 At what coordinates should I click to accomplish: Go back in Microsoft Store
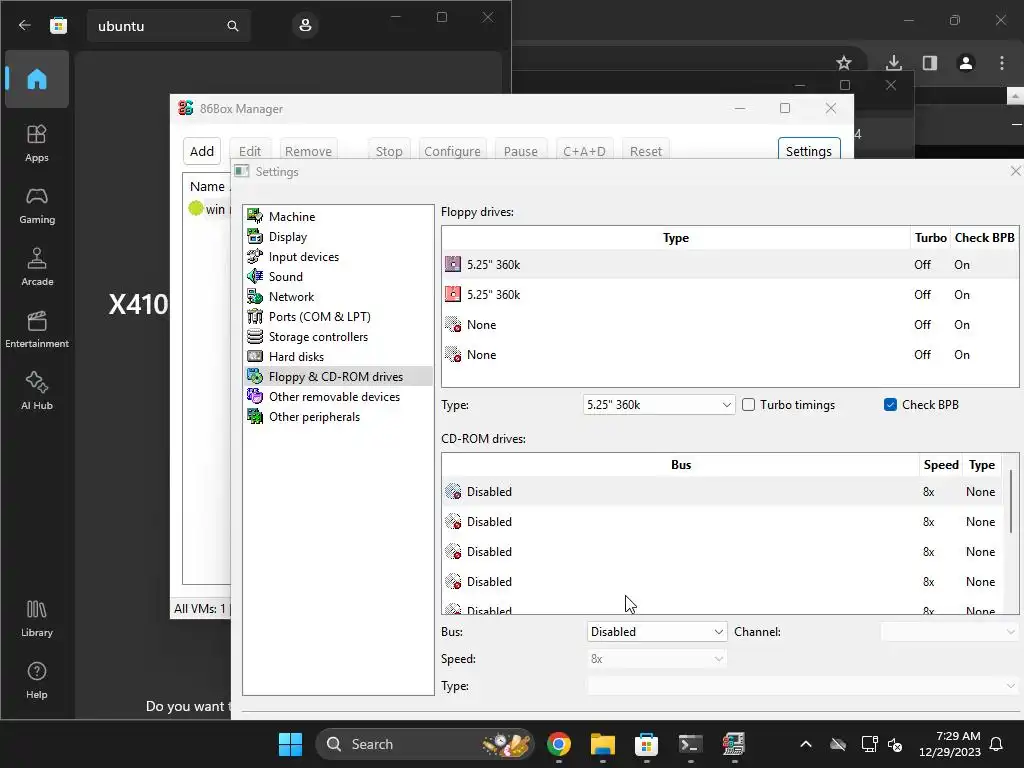[x=25, y=25]
